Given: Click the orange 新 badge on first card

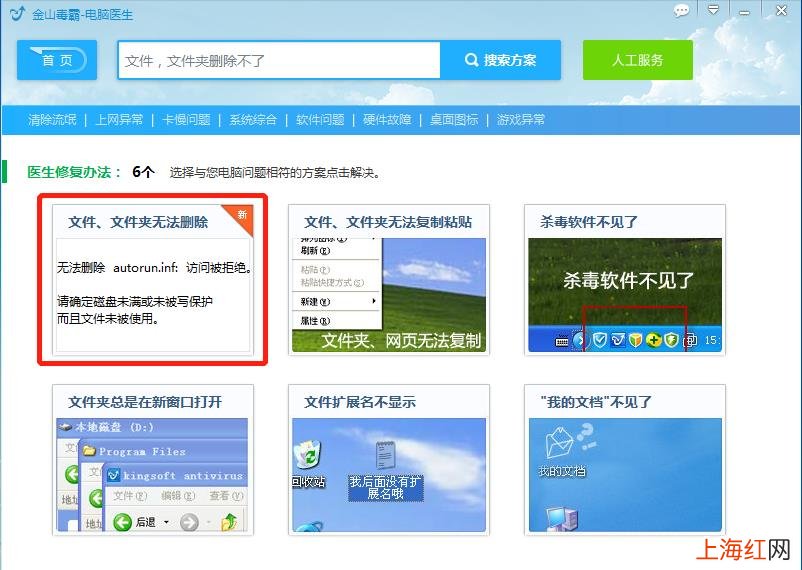Looking at the screenshot, I should [x=242, y=215].
